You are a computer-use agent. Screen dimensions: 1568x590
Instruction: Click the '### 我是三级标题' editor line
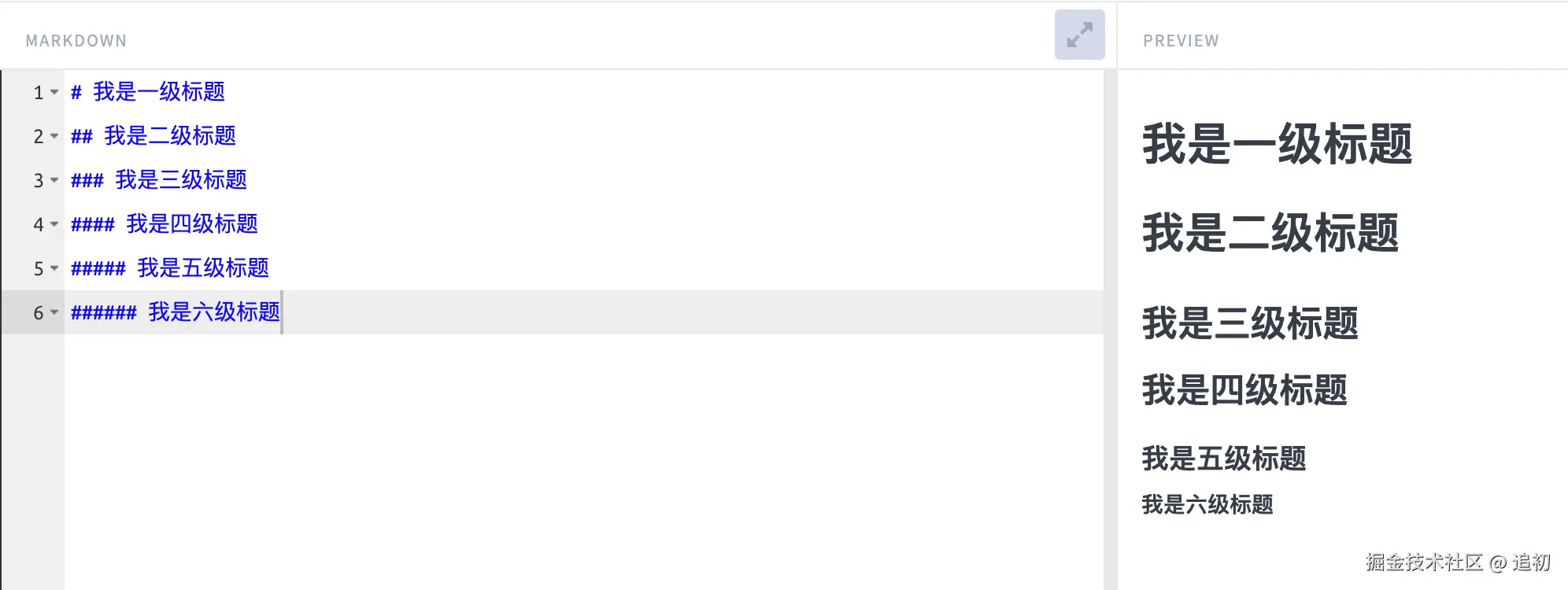(x=179, y=180)
